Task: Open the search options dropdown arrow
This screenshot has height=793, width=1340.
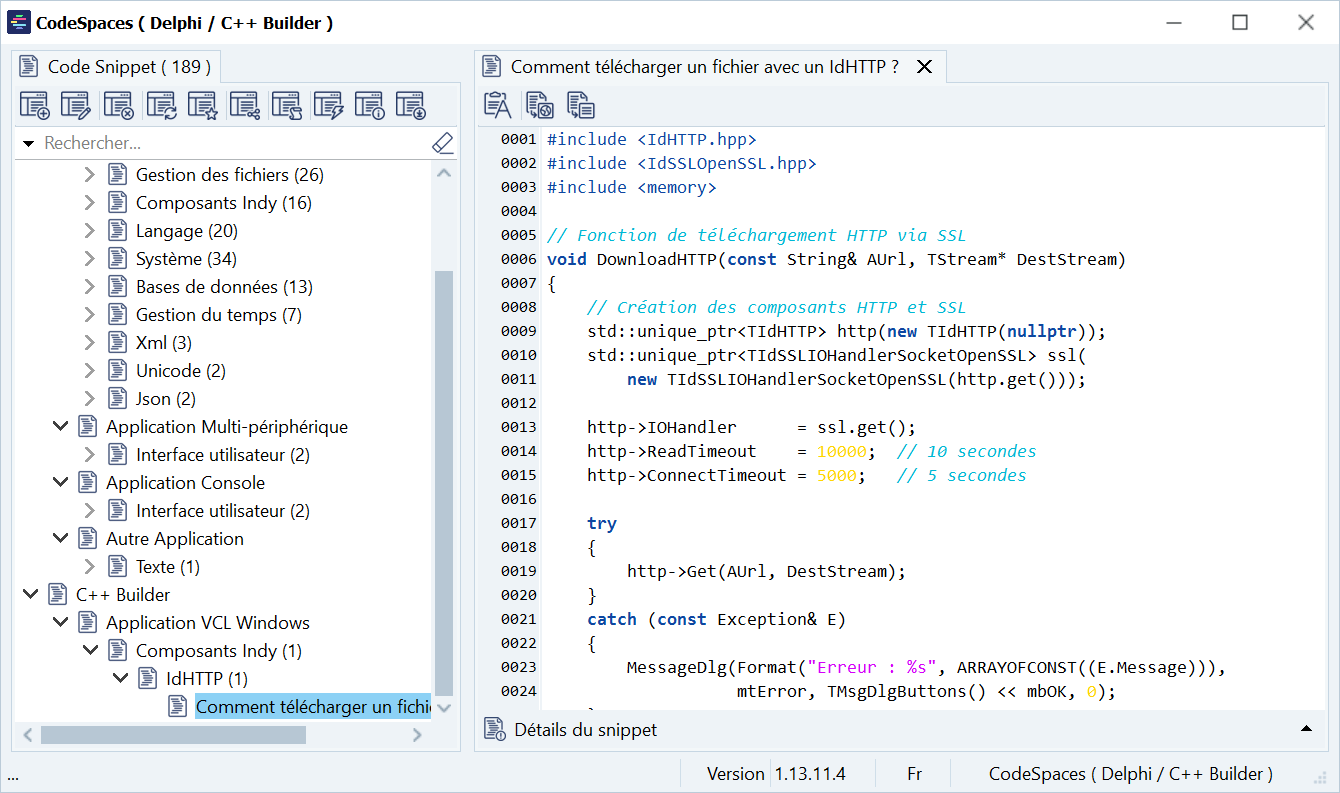Action: 28,144
